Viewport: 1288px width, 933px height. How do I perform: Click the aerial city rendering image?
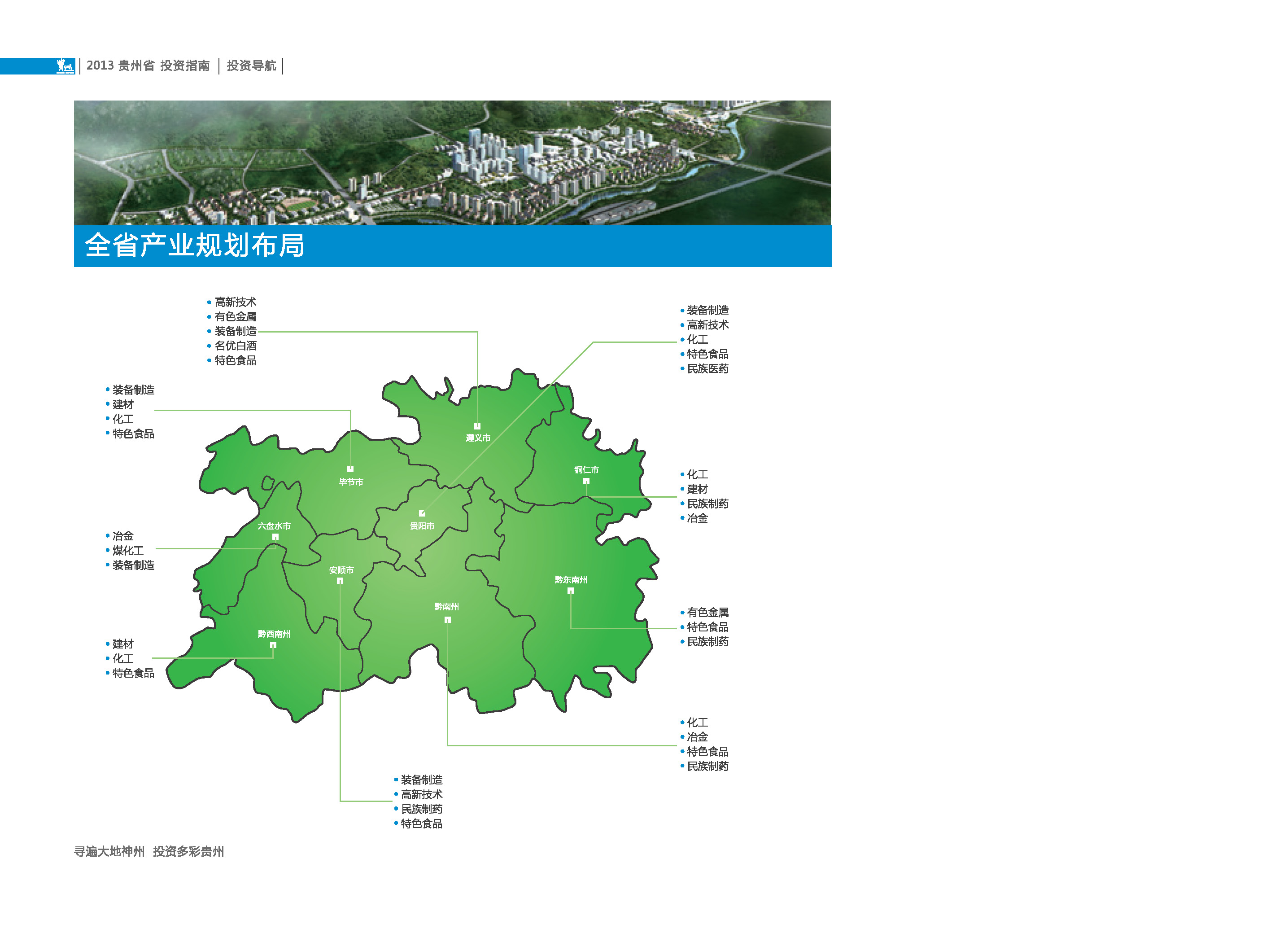[x=452, y=162]
